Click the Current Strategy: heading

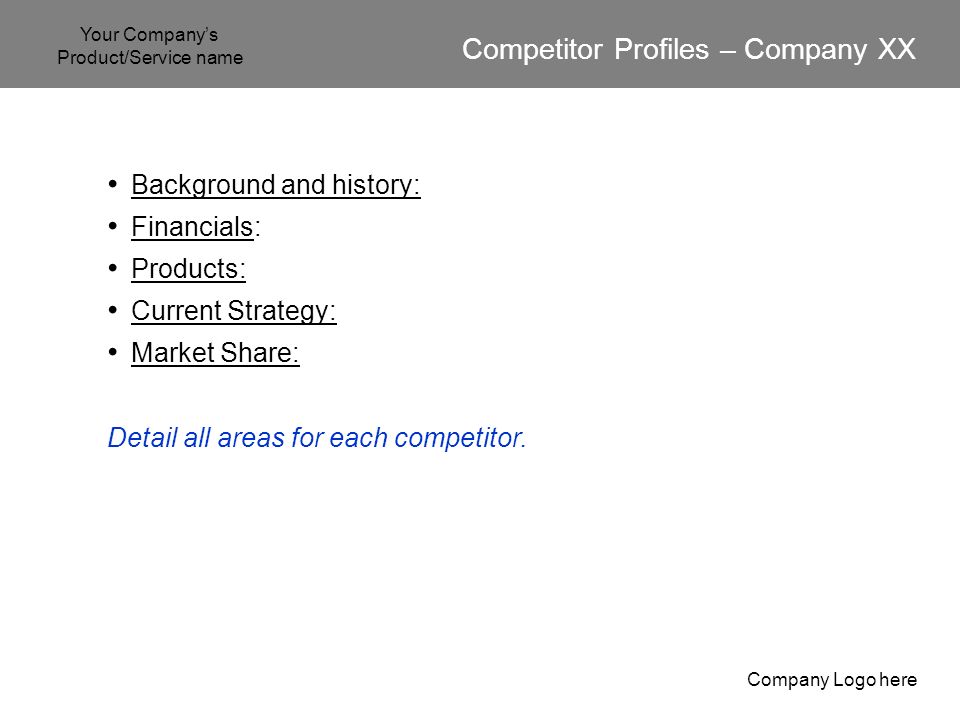(x=234, y=310)
